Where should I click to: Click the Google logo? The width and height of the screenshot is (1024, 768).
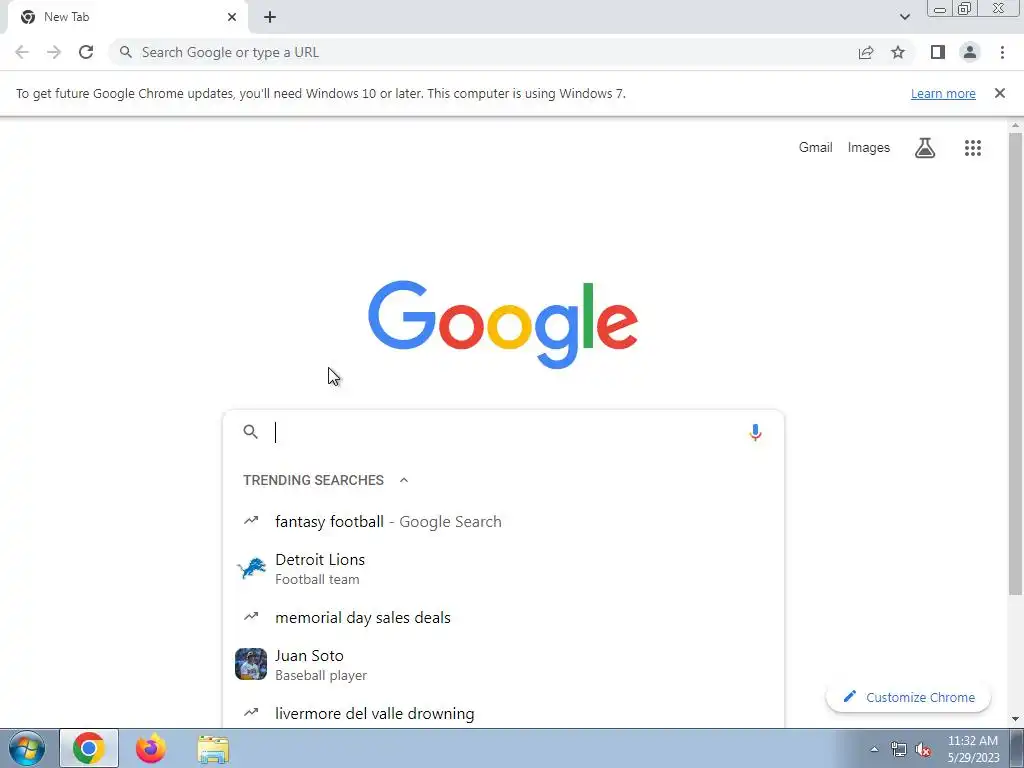tap(503, 325)
